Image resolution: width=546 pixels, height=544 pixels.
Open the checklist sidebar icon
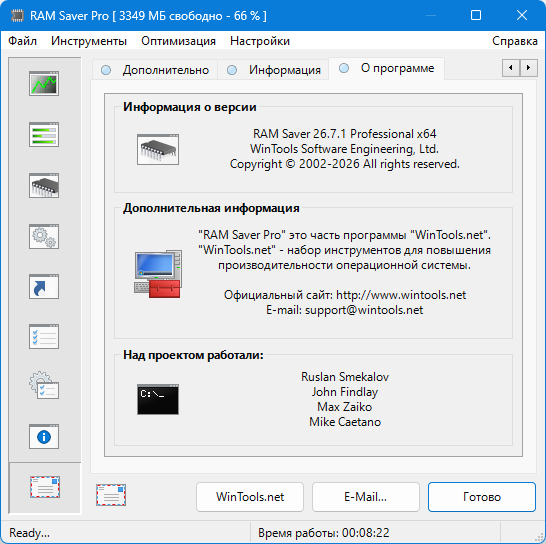pyautogui.click(x=44, y=337)
